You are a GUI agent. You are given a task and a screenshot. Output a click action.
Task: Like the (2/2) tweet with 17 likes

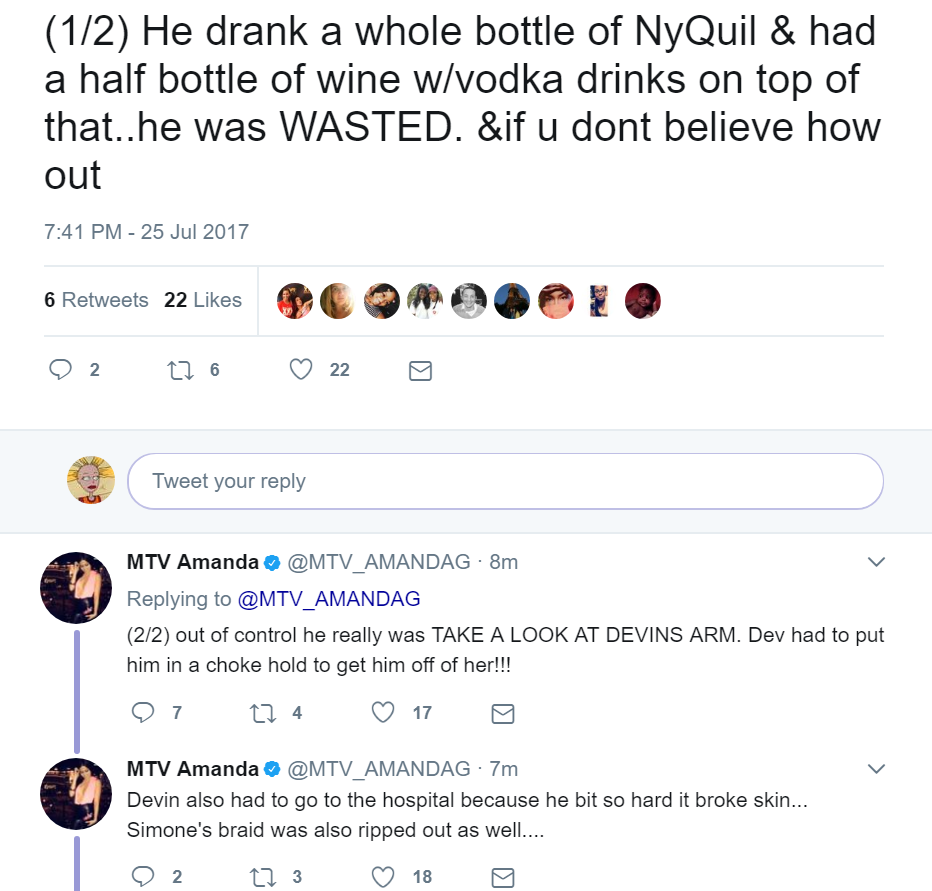[x=383, y=712]
